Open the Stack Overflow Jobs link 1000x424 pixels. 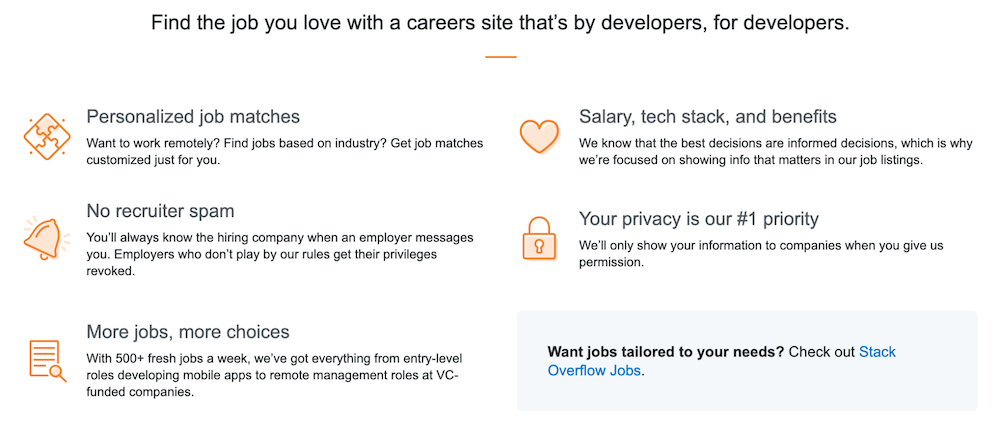pos(722,361)
